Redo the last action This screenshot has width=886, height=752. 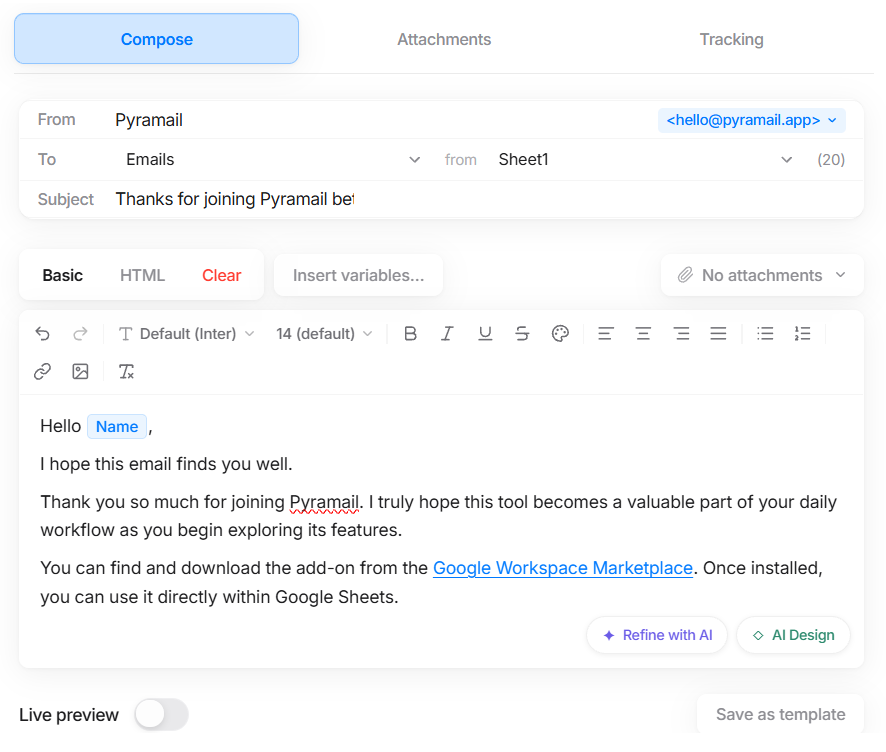coord(80,333)
